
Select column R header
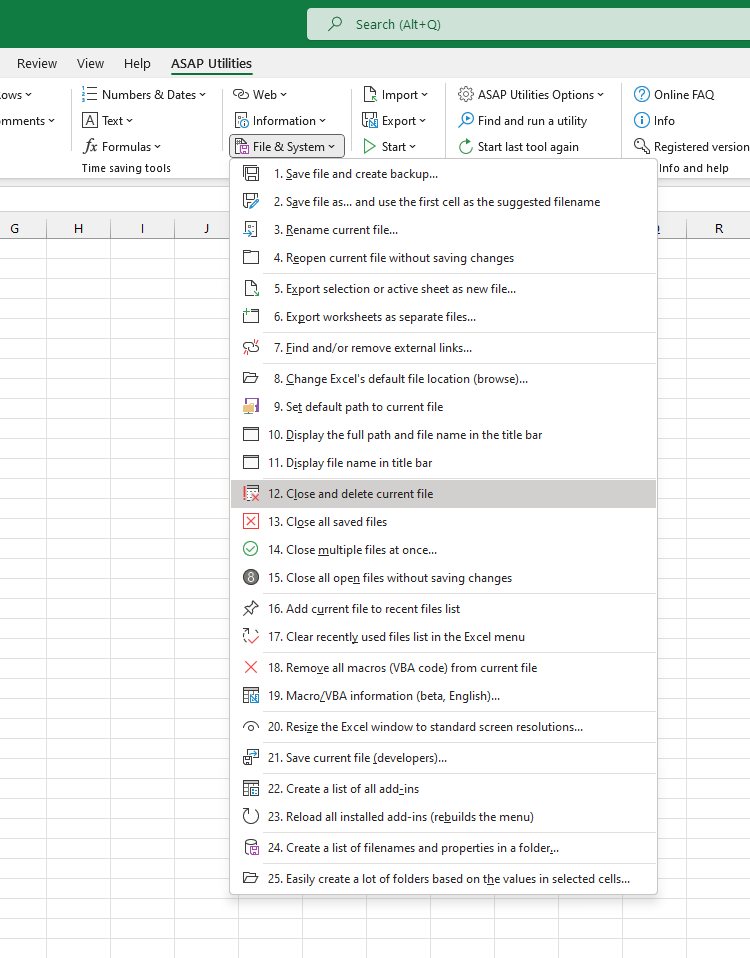(718, 229)
